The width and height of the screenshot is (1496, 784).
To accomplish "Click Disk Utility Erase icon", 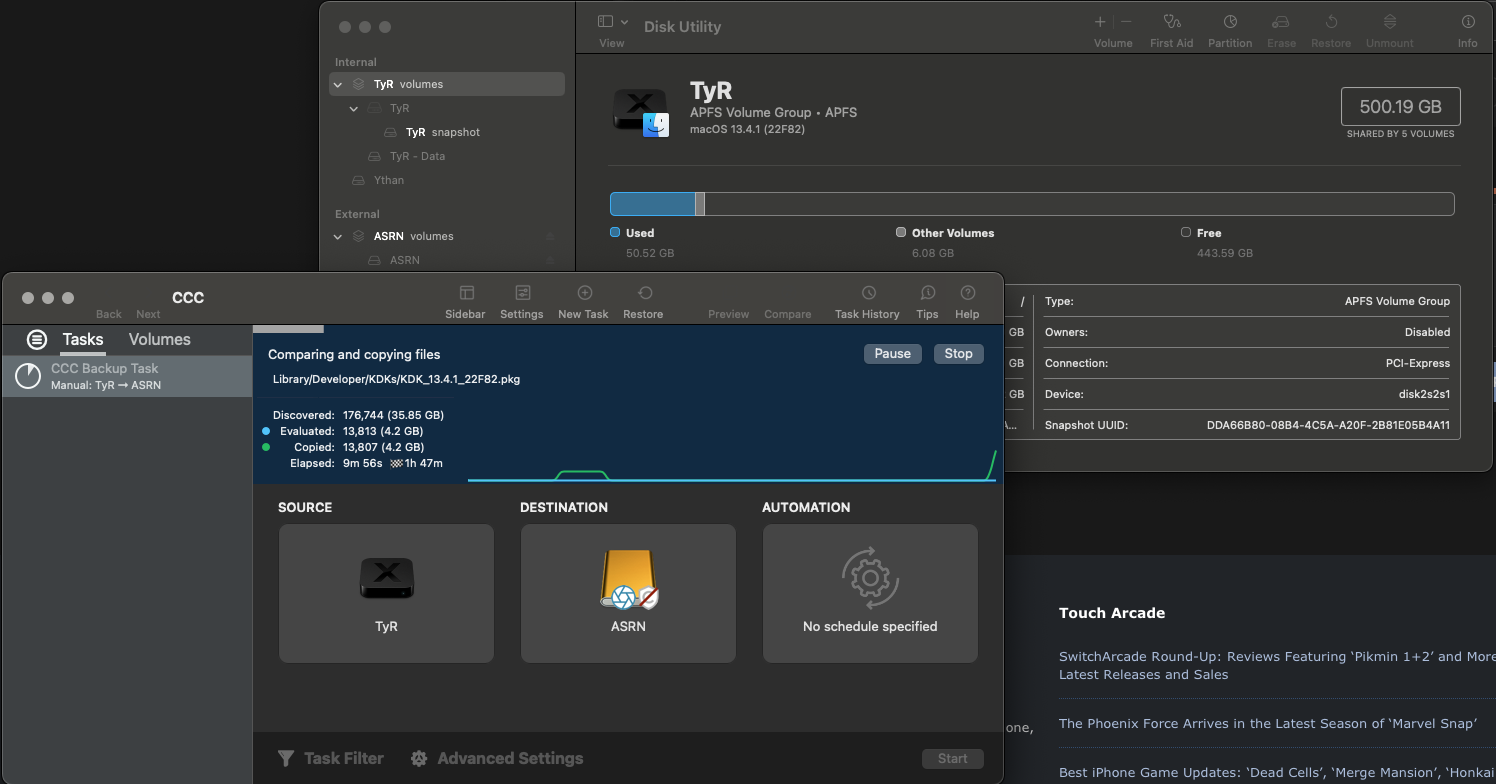I will (x=1281, y=21).
